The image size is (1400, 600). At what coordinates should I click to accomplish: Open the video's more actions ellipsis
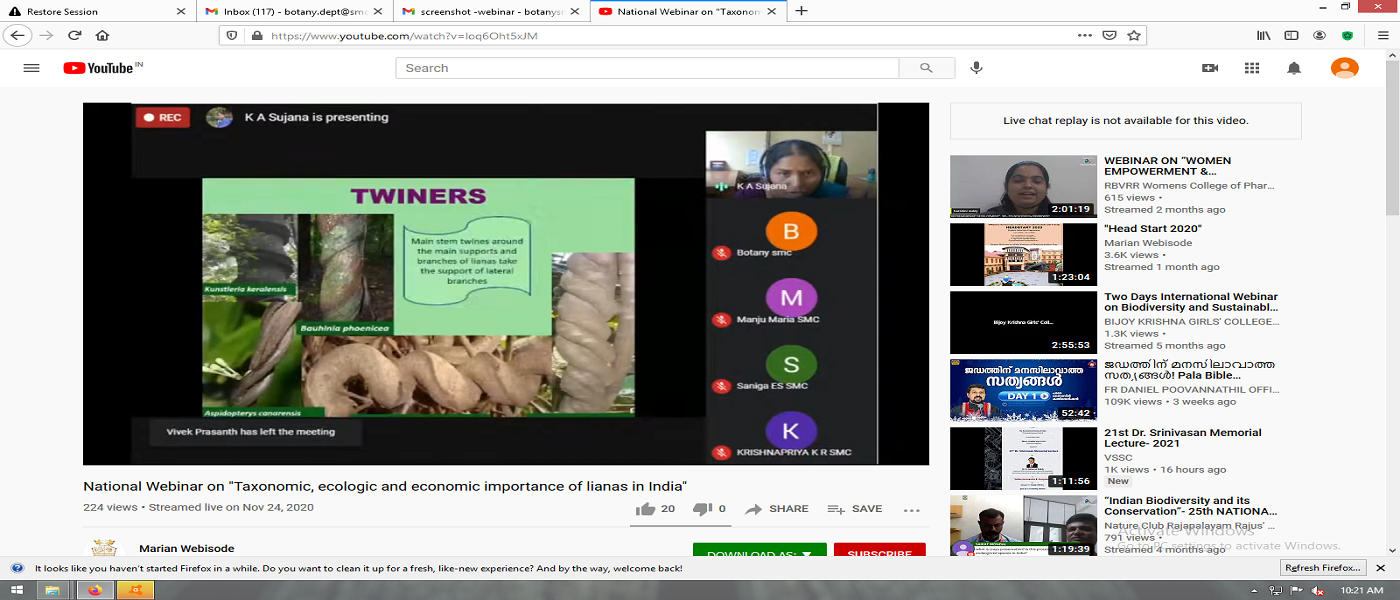pyautogui.click(x=911, y=509)
